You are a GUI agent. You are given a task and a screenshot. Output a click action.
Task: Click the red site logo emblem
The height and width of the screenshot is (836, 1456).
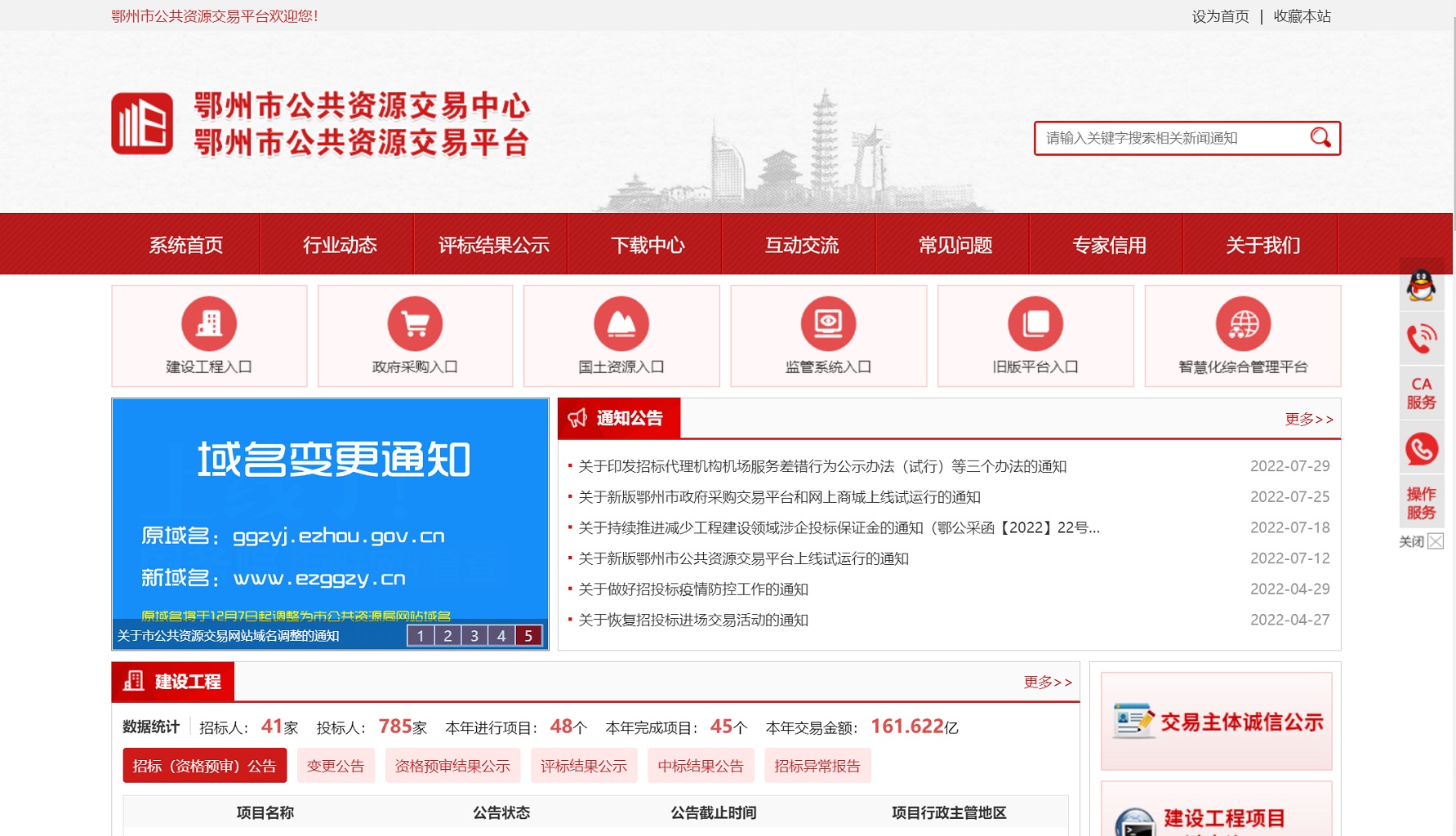coord(142,123)
